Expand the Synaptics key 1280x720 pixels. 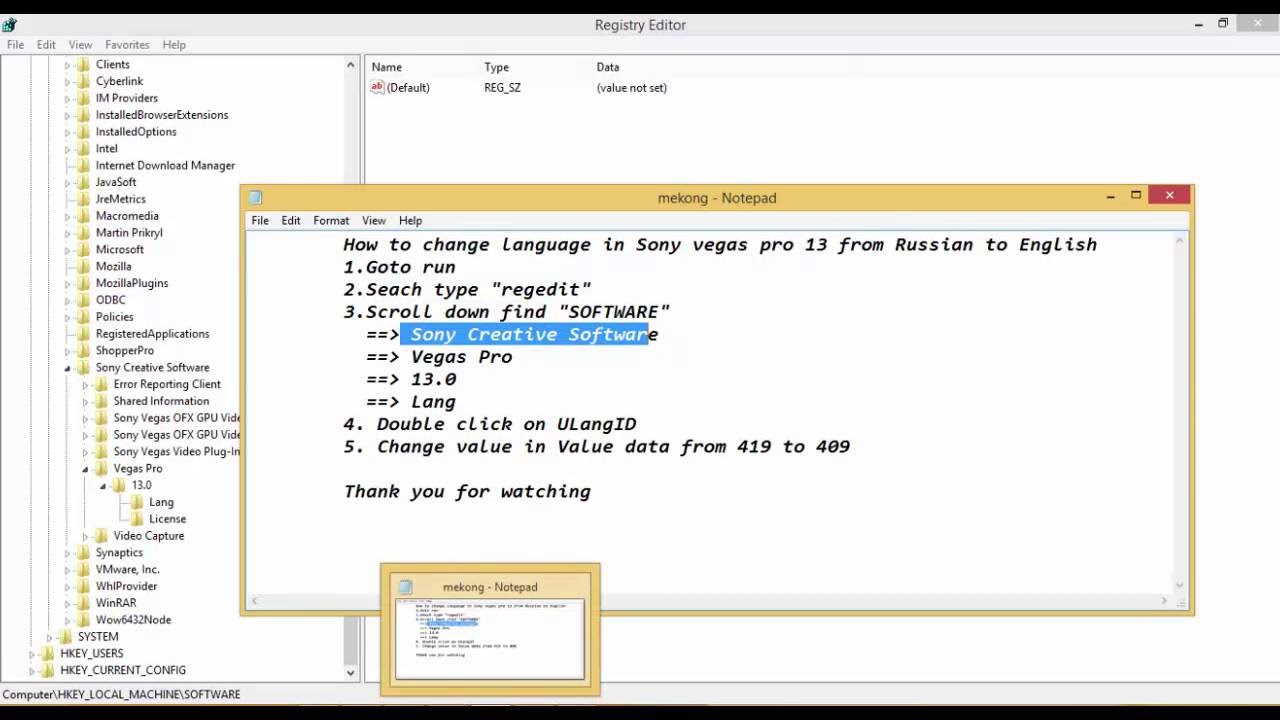click(x=68, y=553)
